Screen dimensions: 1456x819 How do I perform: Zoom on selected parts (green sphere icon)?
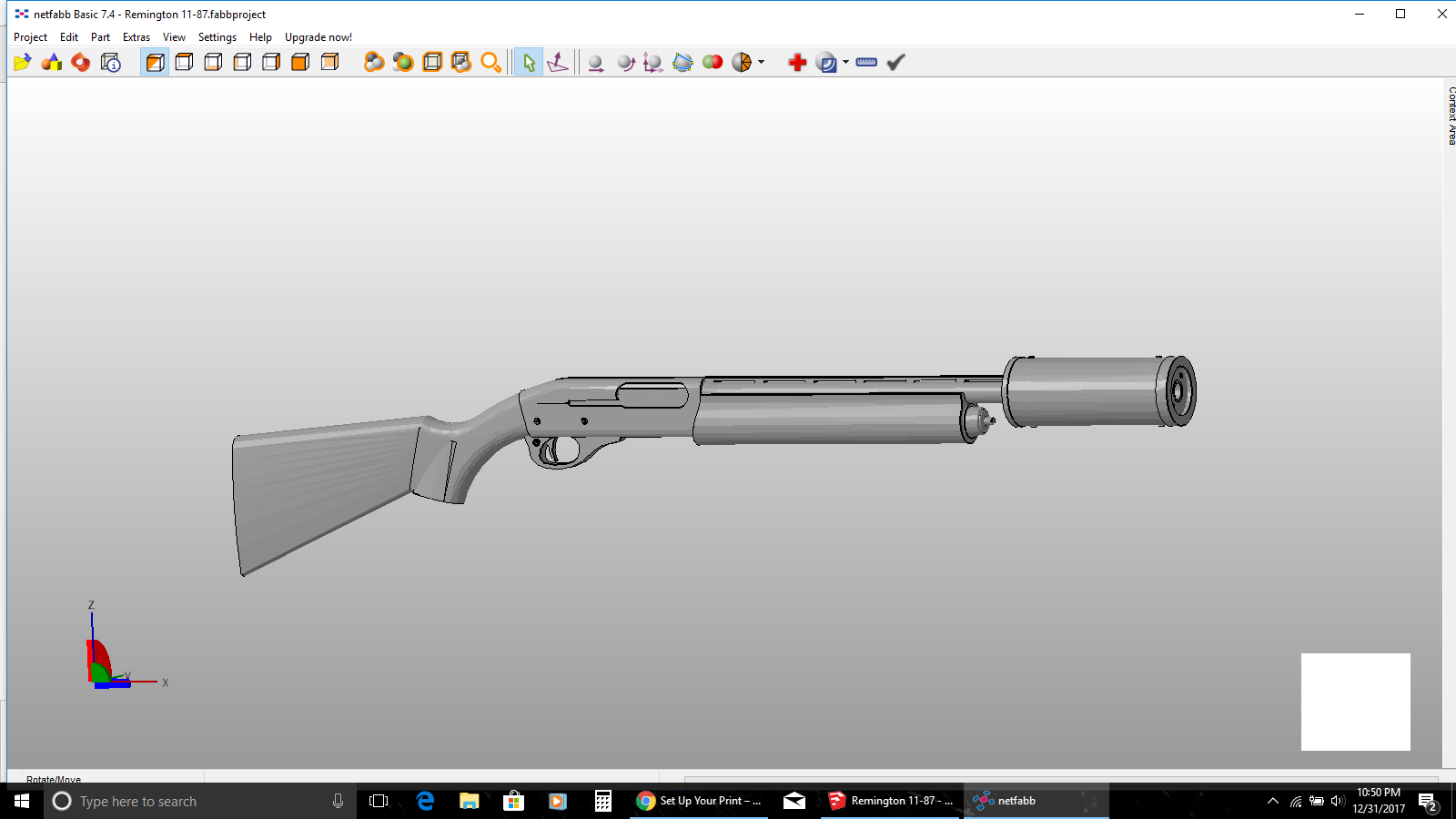(403, 62)
